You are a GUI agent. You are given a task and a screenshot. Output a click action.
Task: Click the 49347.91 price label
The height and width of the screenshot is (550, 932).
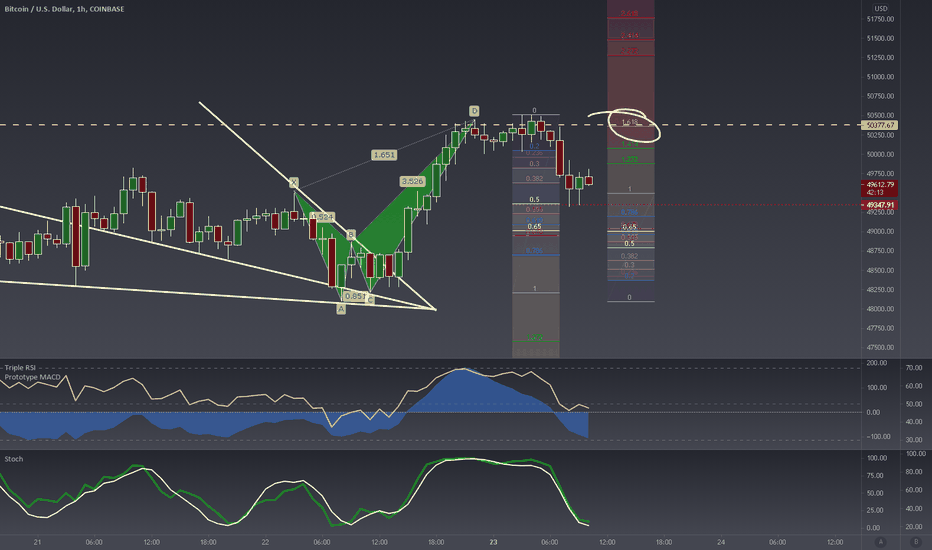880,205
